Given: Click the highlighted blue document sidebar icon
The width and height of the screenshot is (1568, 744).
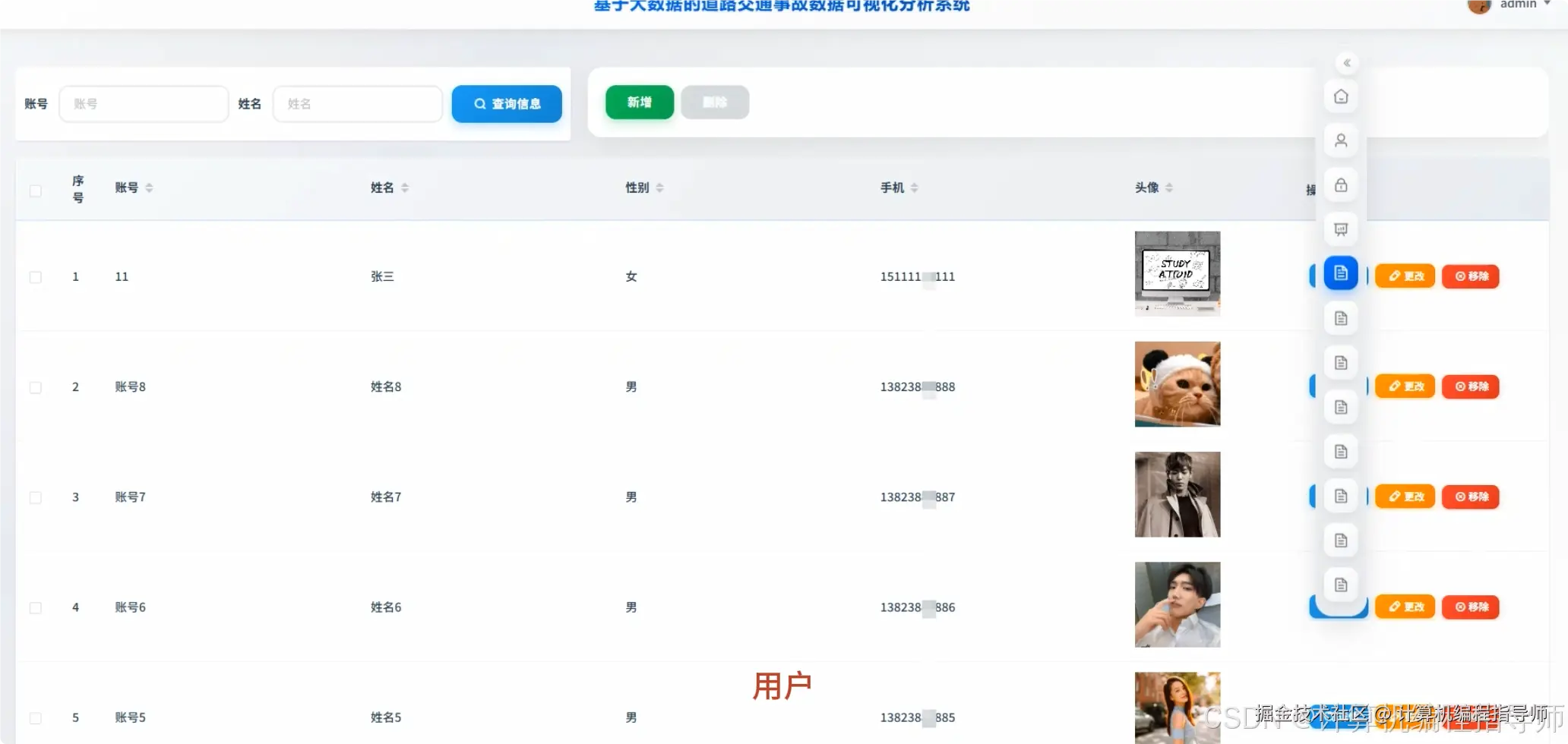Looking at the screenshot, I should (1341, 273).
